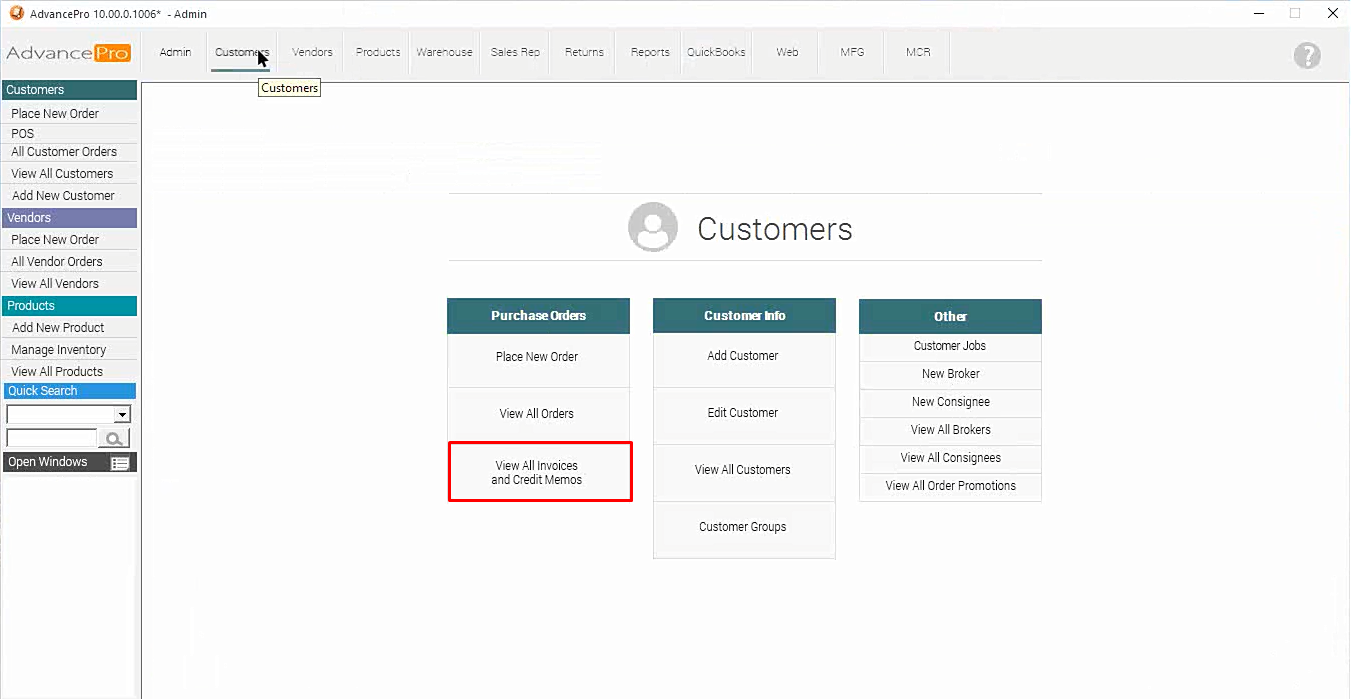This screenshot has width=1351, height=699.
Task: Open All Vendor Orders sidebar link
Action: pyautogui.click(x=57, y=262)
